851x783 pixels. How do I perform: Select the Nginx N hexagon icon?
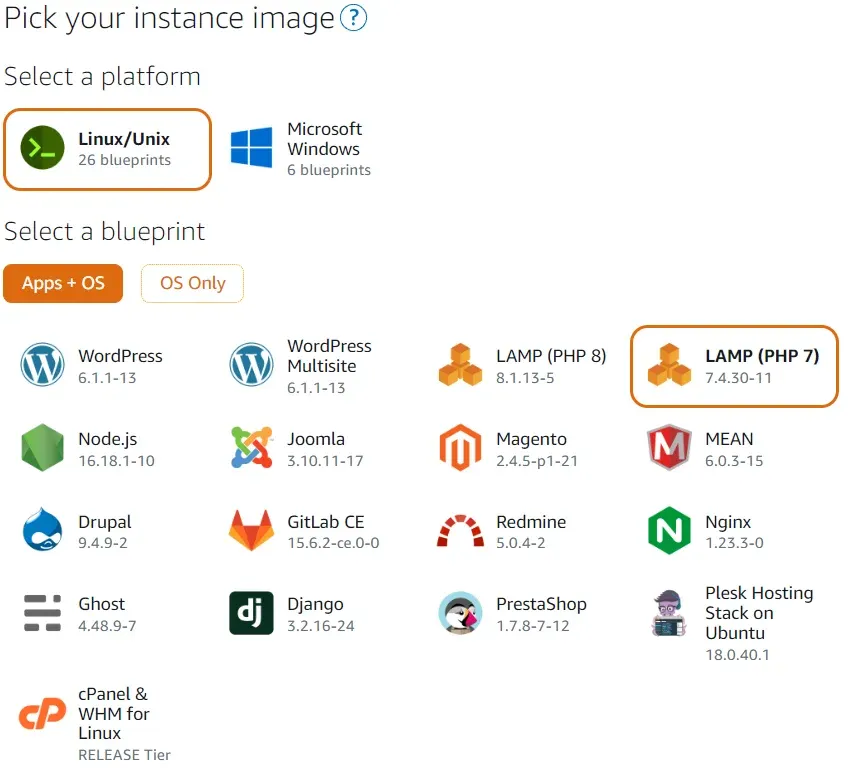669,530
